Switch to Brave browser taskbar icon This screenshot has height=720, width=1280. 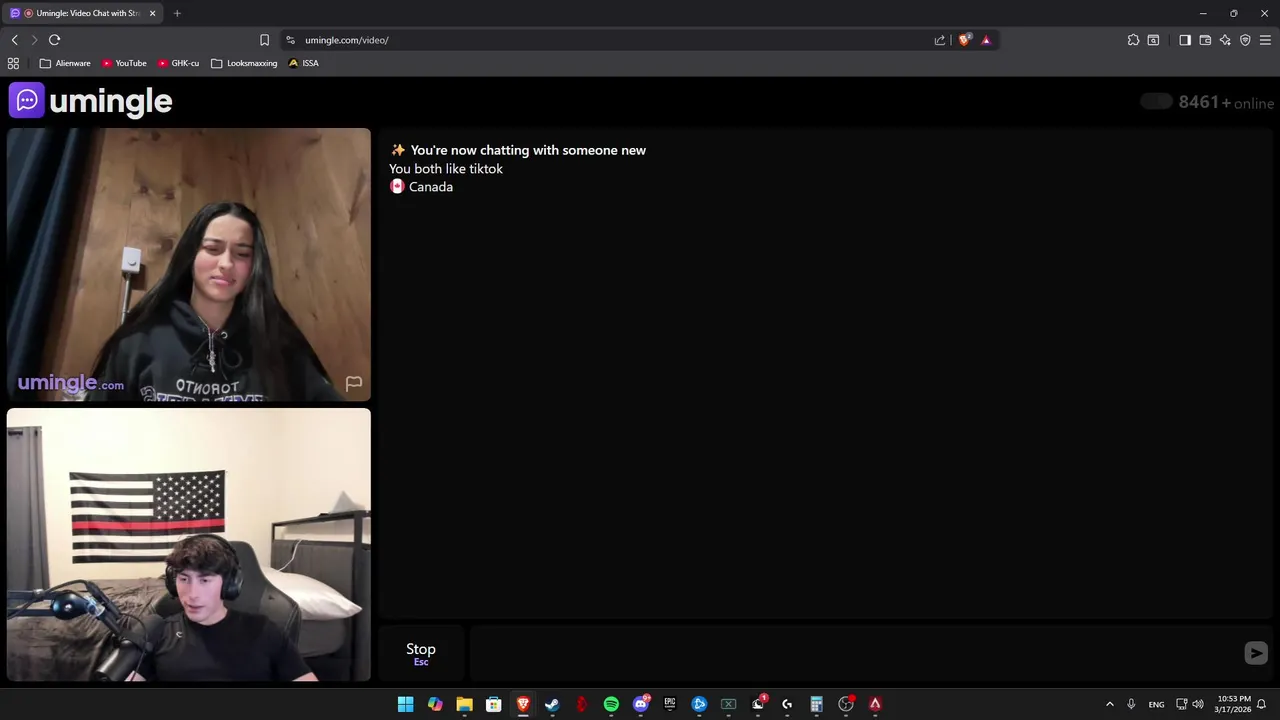point(523,704)
